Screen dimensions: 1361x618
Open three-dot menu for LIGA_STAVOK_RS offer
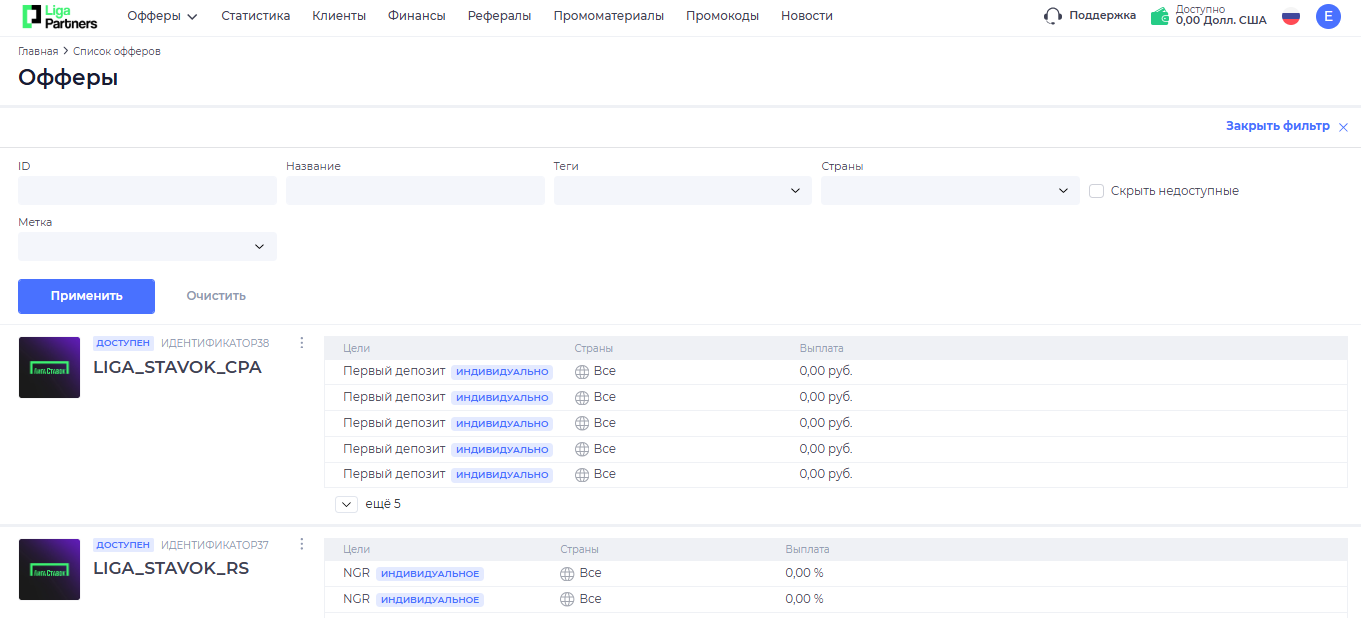302,544
